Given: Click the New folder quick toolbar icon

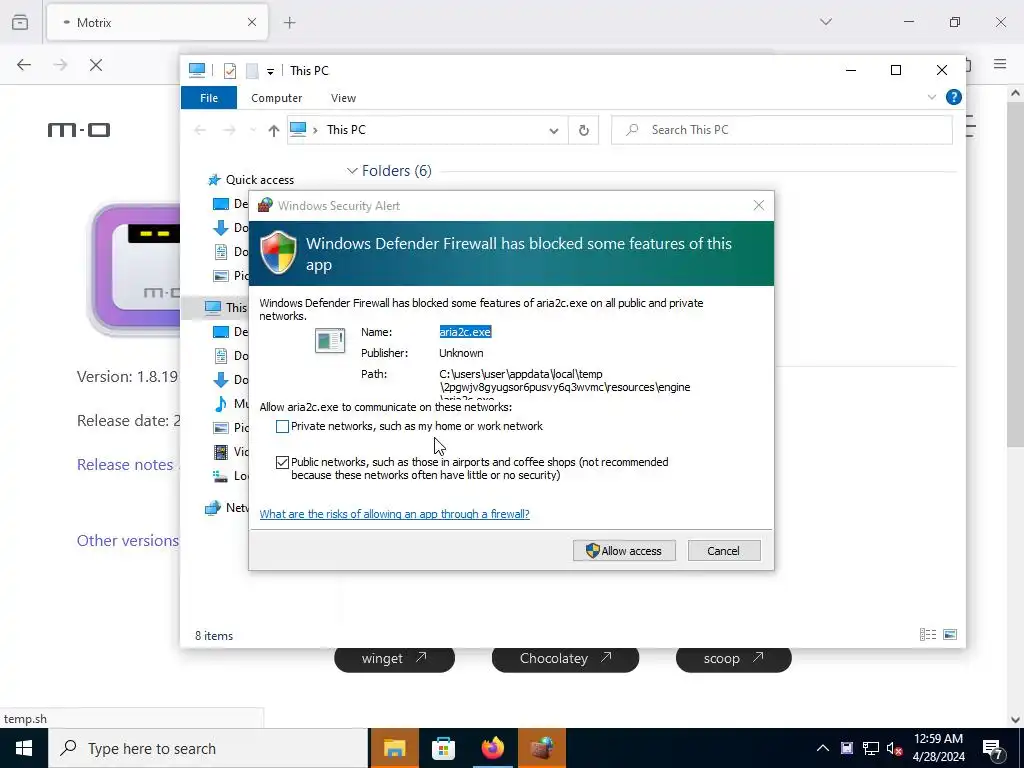Looking at the screenshot, I should [252, 71].
